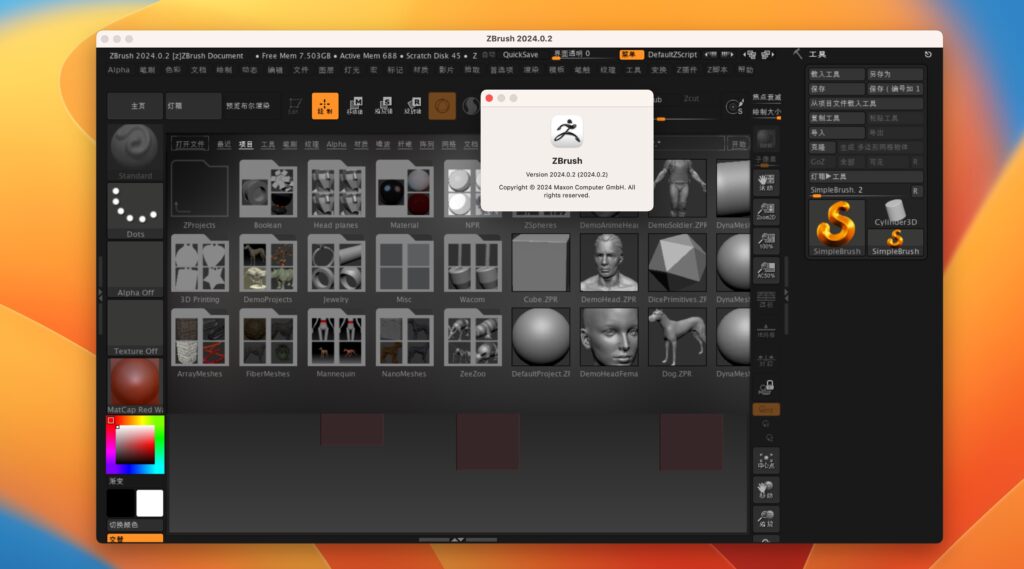
Task: Toggle the LightBox button
Action: [x=193, y=106]
